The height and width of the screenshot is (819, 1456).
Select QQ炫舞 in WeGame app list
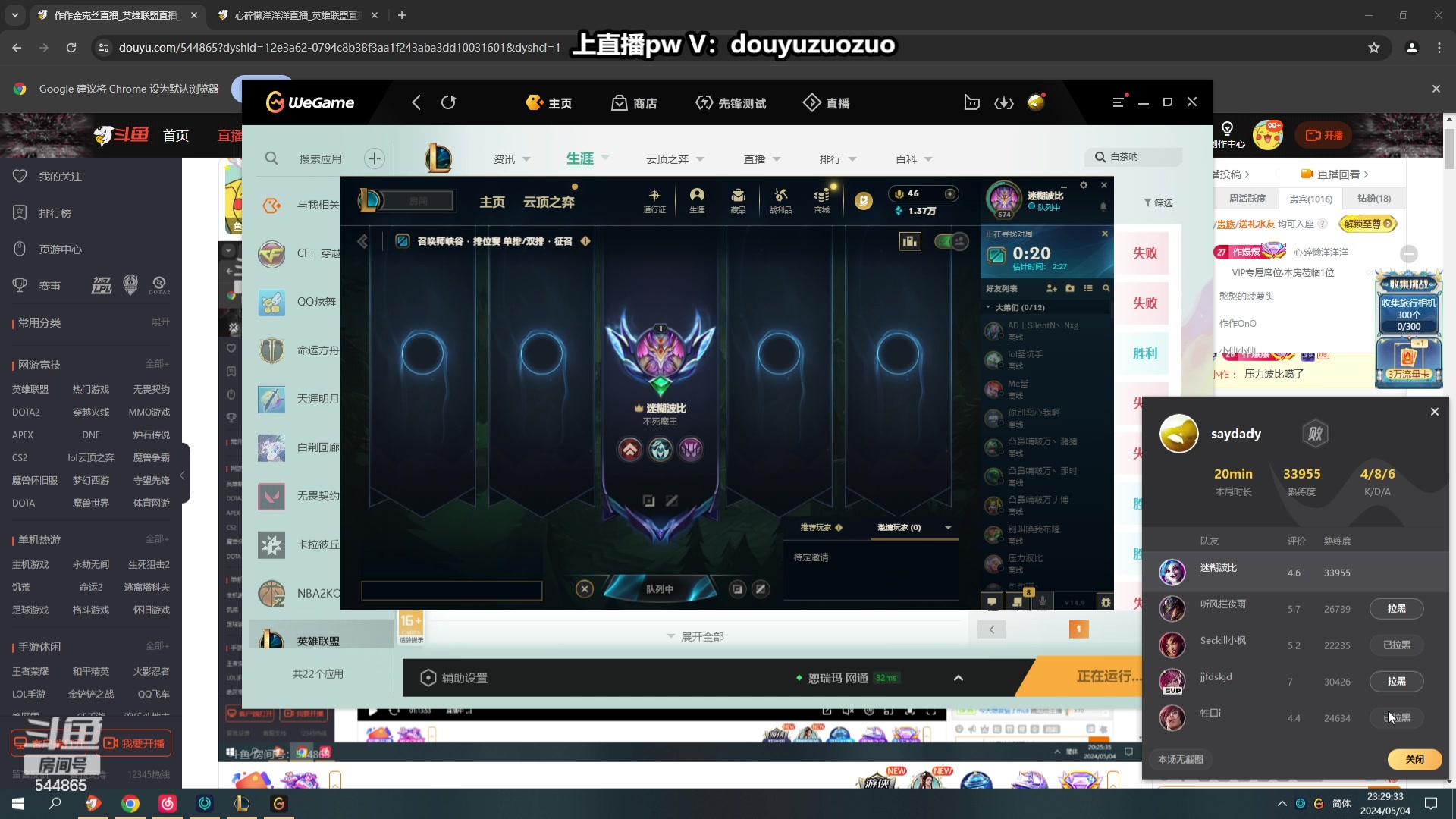click(299, 302)
